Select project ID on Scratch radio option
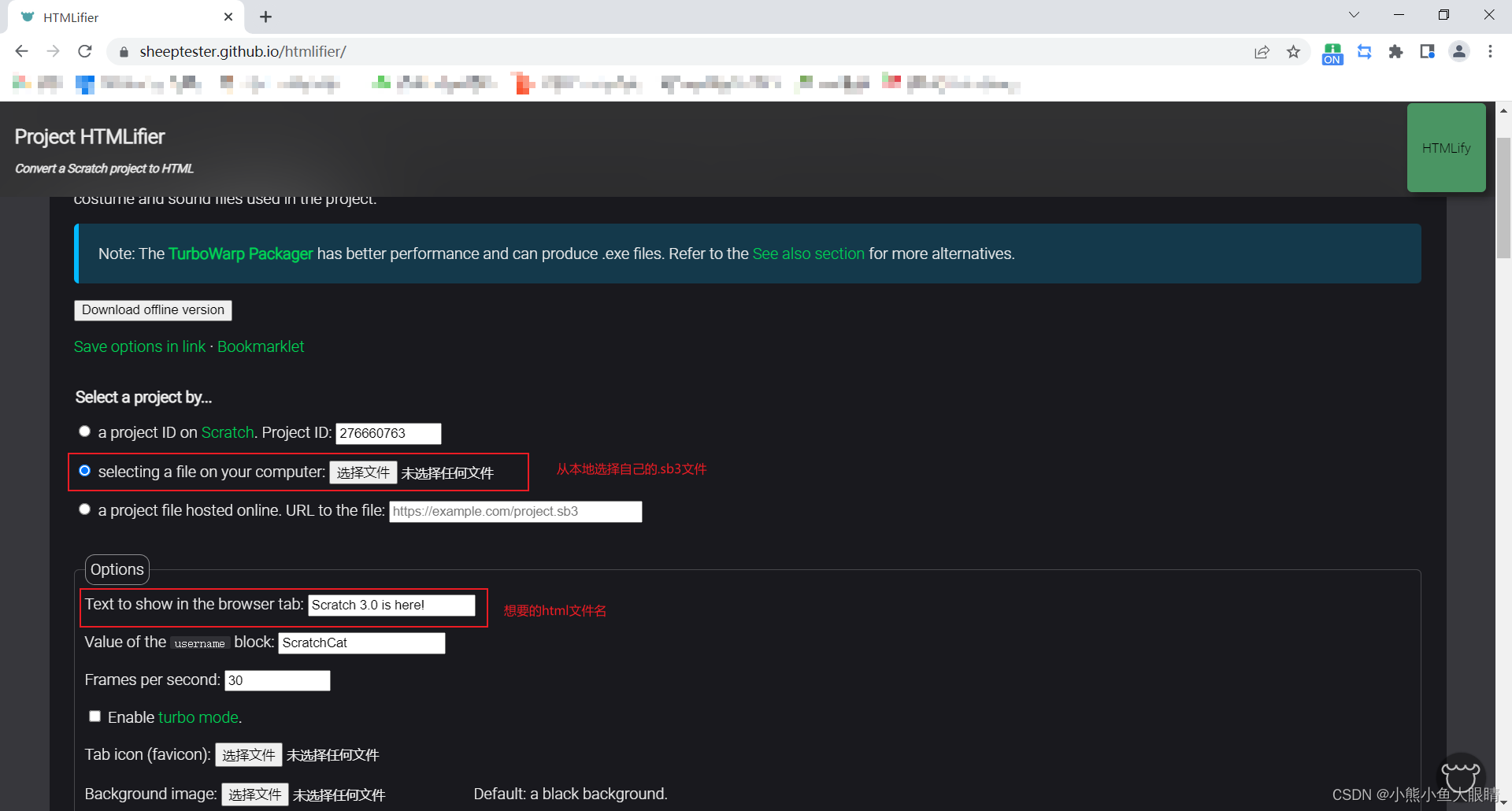 (x=84, y=431)
